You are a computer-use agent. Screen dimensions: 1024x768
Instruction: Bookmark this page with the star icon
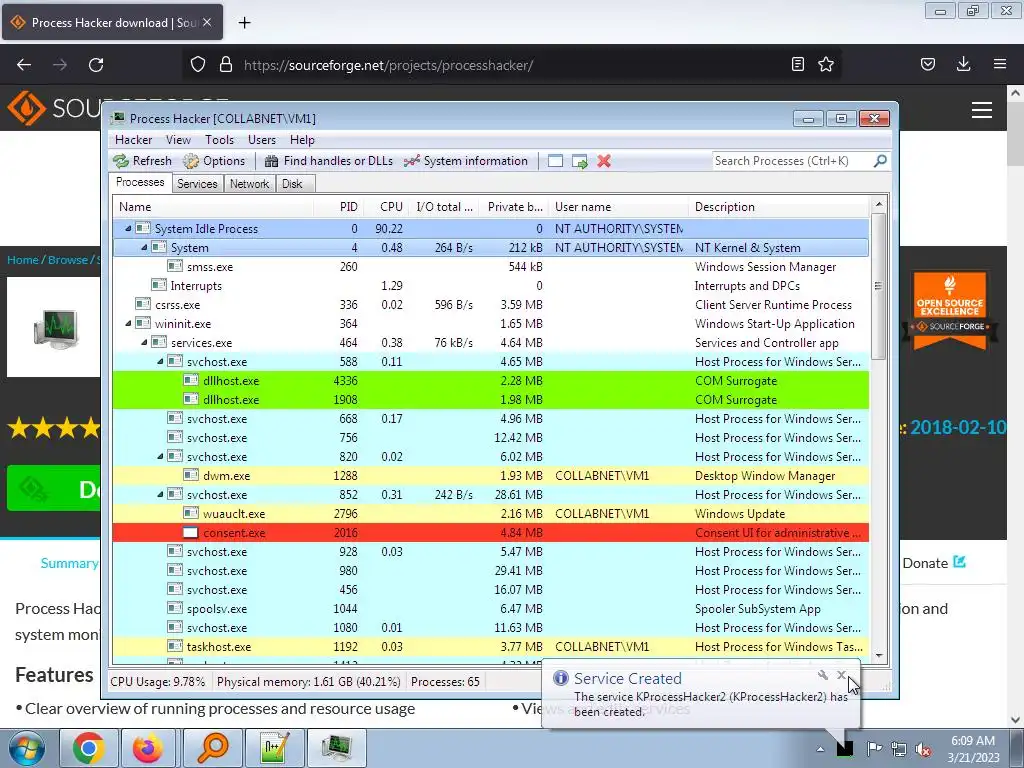826,64
